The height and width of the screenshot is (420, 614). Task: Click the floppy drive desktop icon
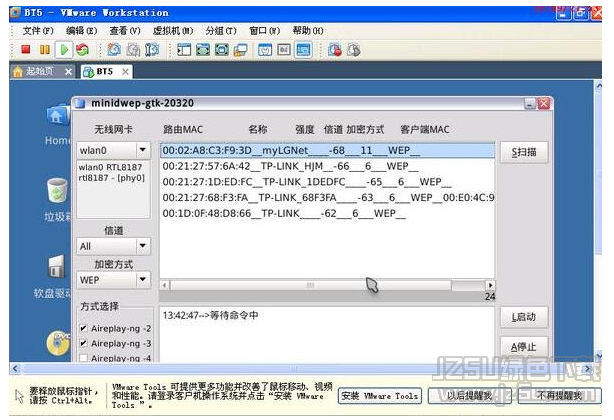point(56,267)
